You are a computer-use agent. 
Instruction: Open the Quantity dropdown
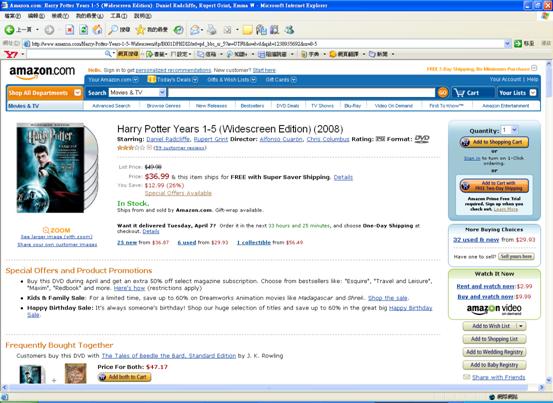[x=510, y=130]
